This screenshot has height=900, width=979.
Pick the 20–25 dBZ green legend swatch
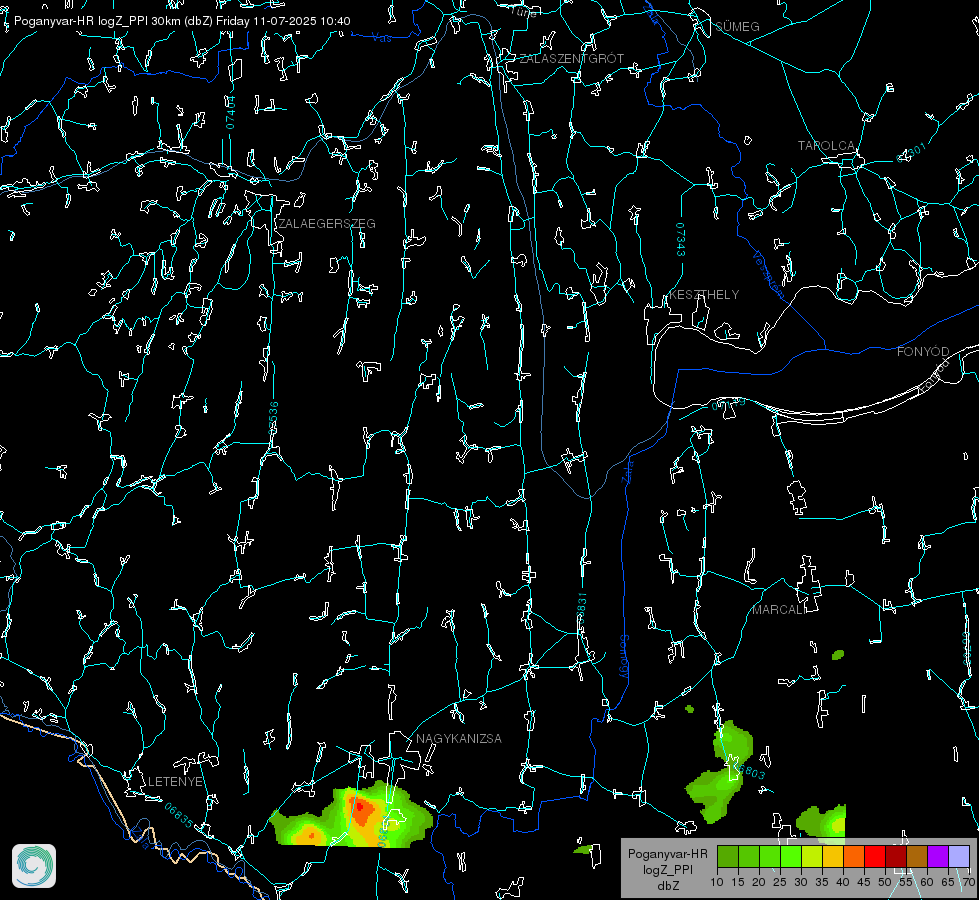(770, 856)
